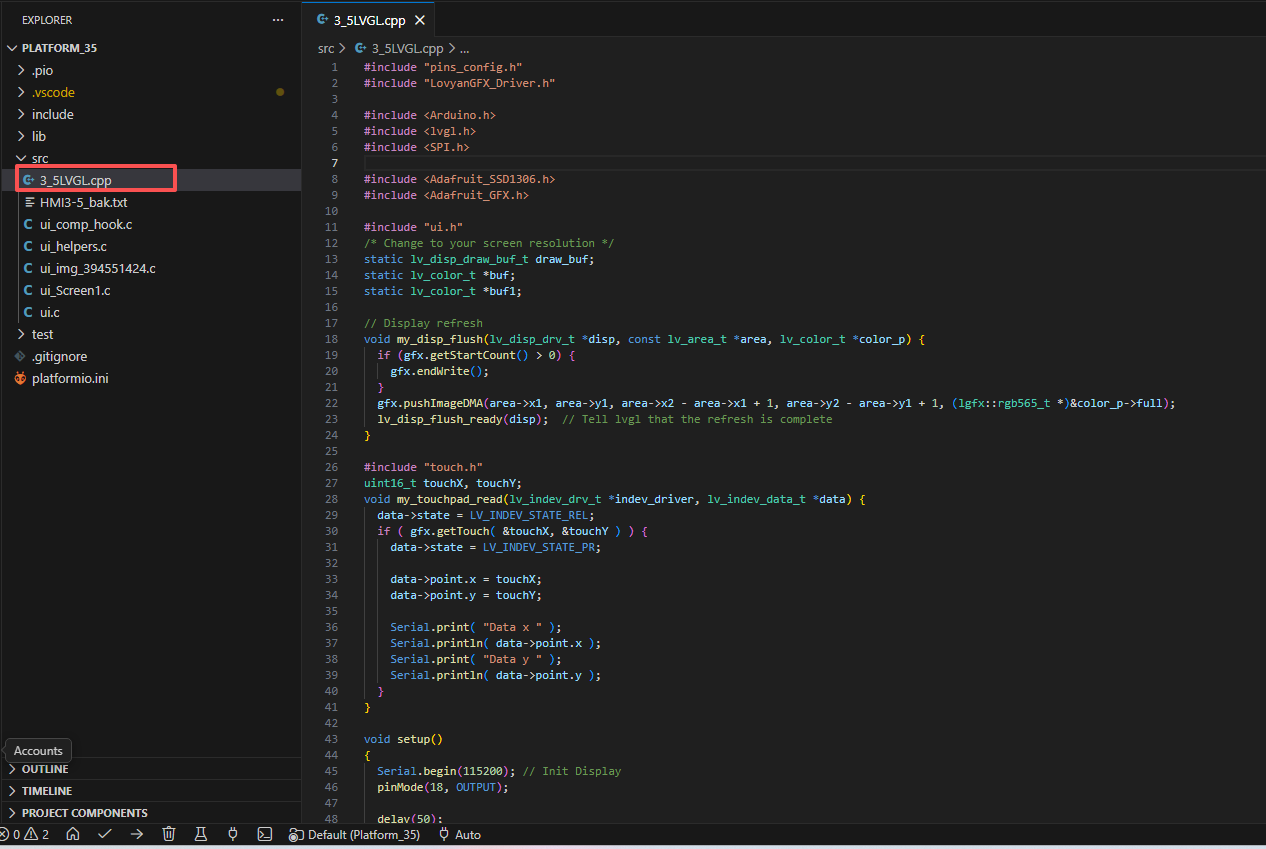Viewport: 1266px width, 849px height.
Task: Click the PlatformIO Build checkmark icon
Action: pyautogui.click(x=104, y=834)
